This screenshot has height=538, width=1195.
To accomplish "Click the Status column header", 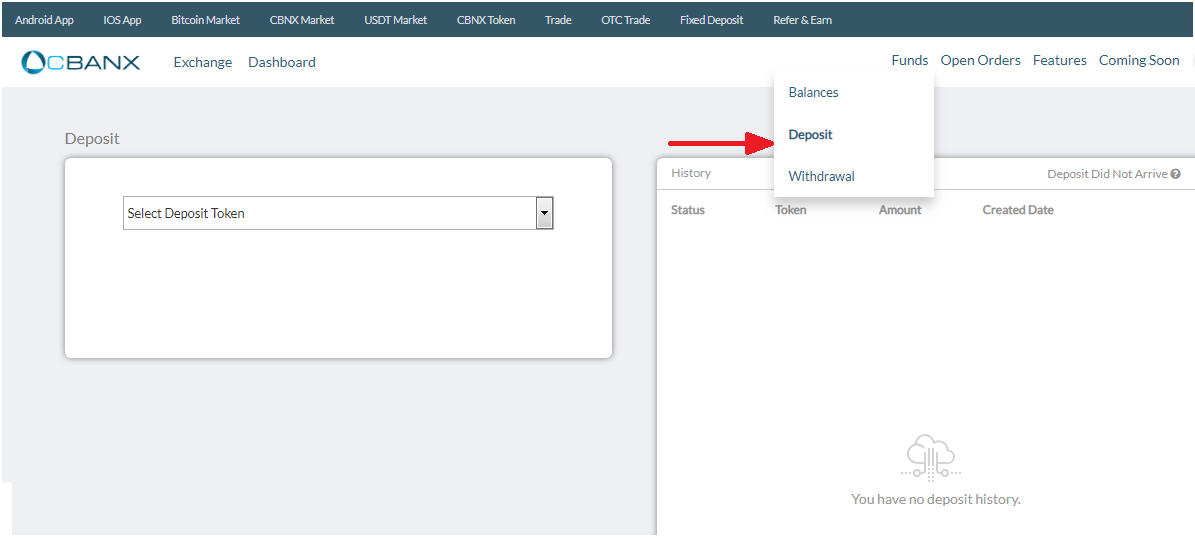I will click(687, 210).
